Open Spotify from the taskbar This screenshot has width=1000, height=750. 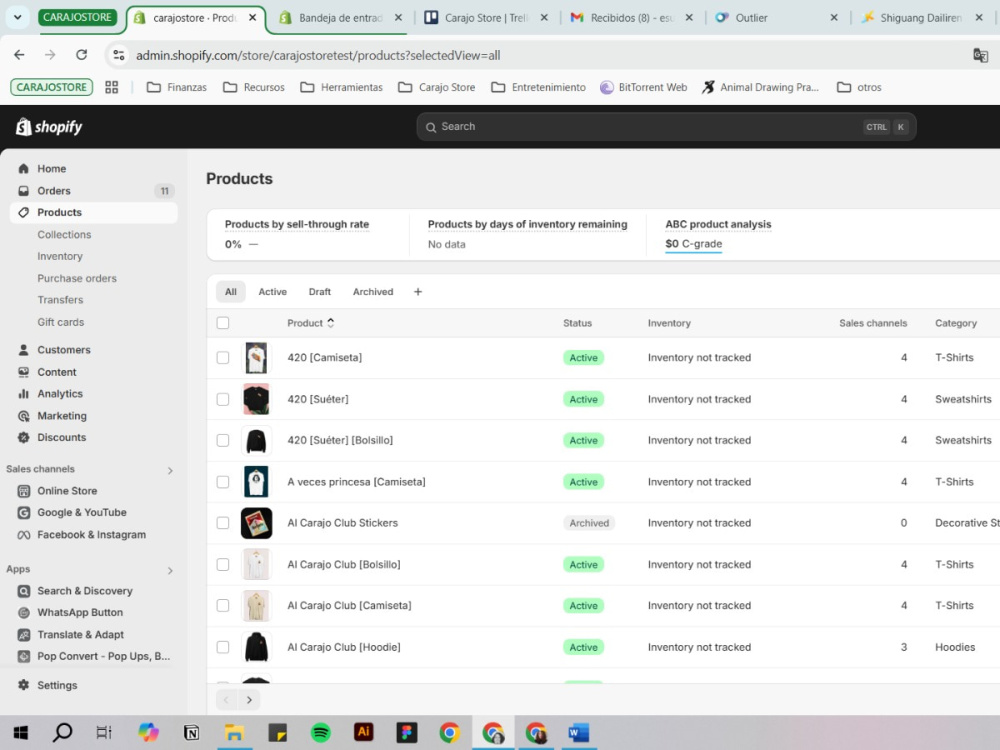point(321,732)
